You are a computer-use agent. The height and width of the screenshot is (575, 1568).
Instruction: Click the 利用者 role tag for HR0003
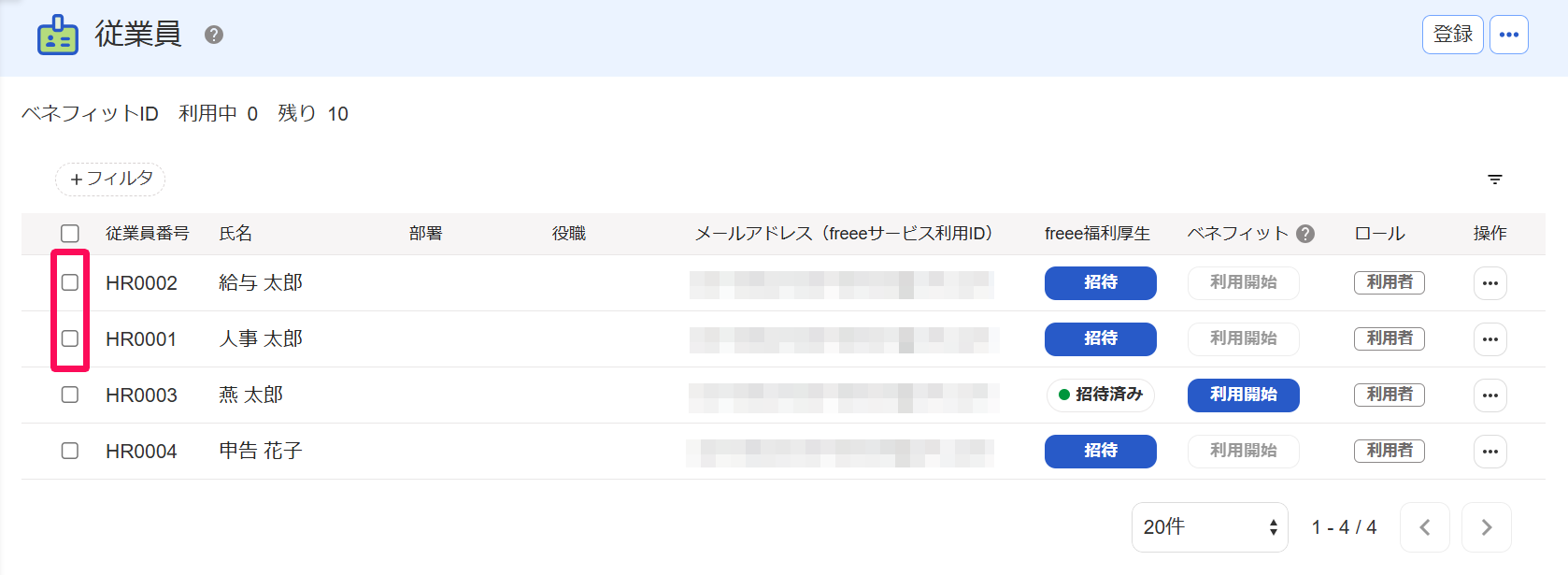pos(1390,395)
